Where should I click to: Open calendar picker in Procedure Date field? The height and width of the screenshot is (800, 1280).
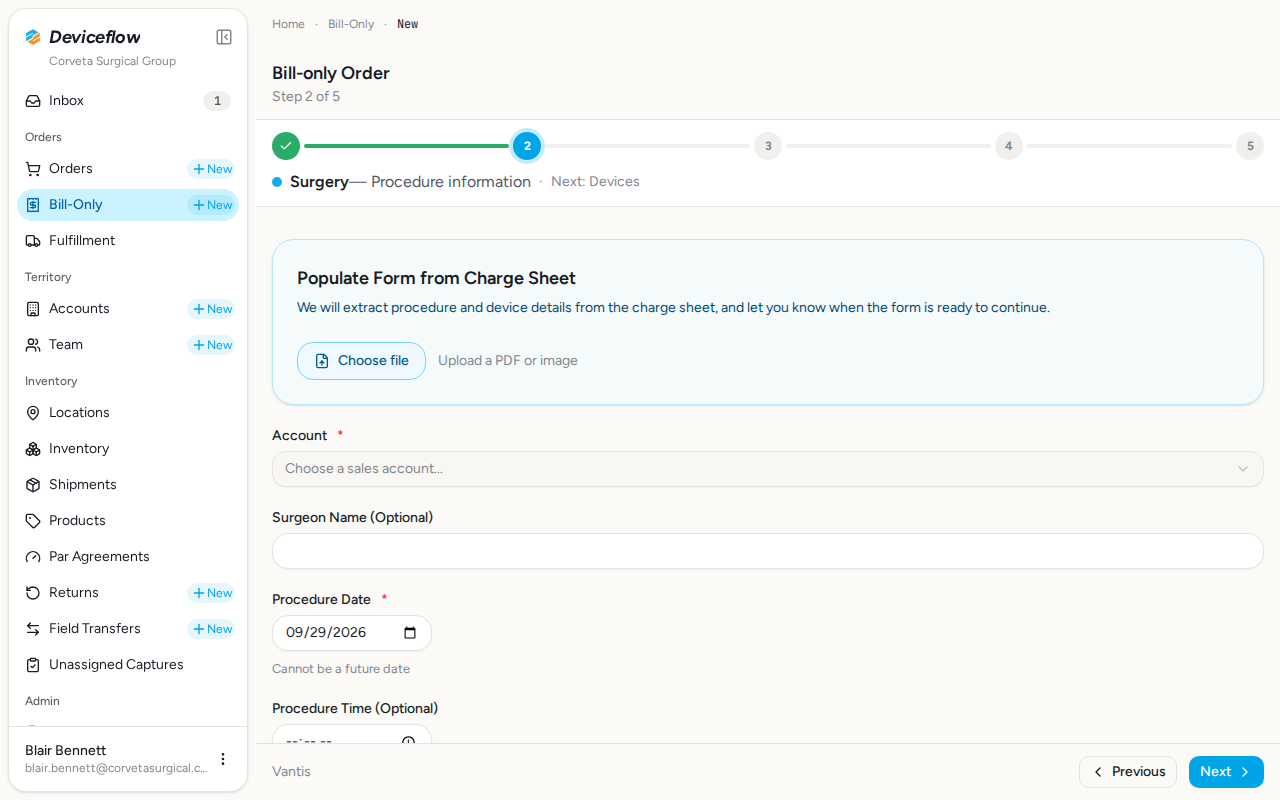click(x=410, y=633)
